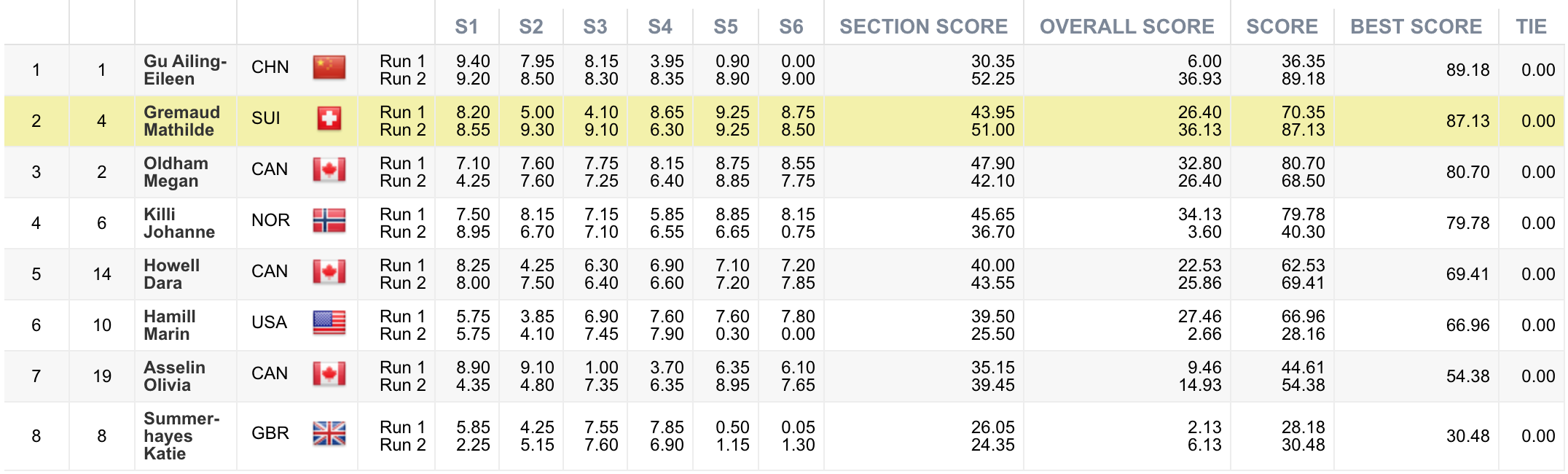Open Killi Johanne's athlete name
Image resolution: width=1568 pixels, height=474 pixels.
pyautogui.click(x=179, y=223)
